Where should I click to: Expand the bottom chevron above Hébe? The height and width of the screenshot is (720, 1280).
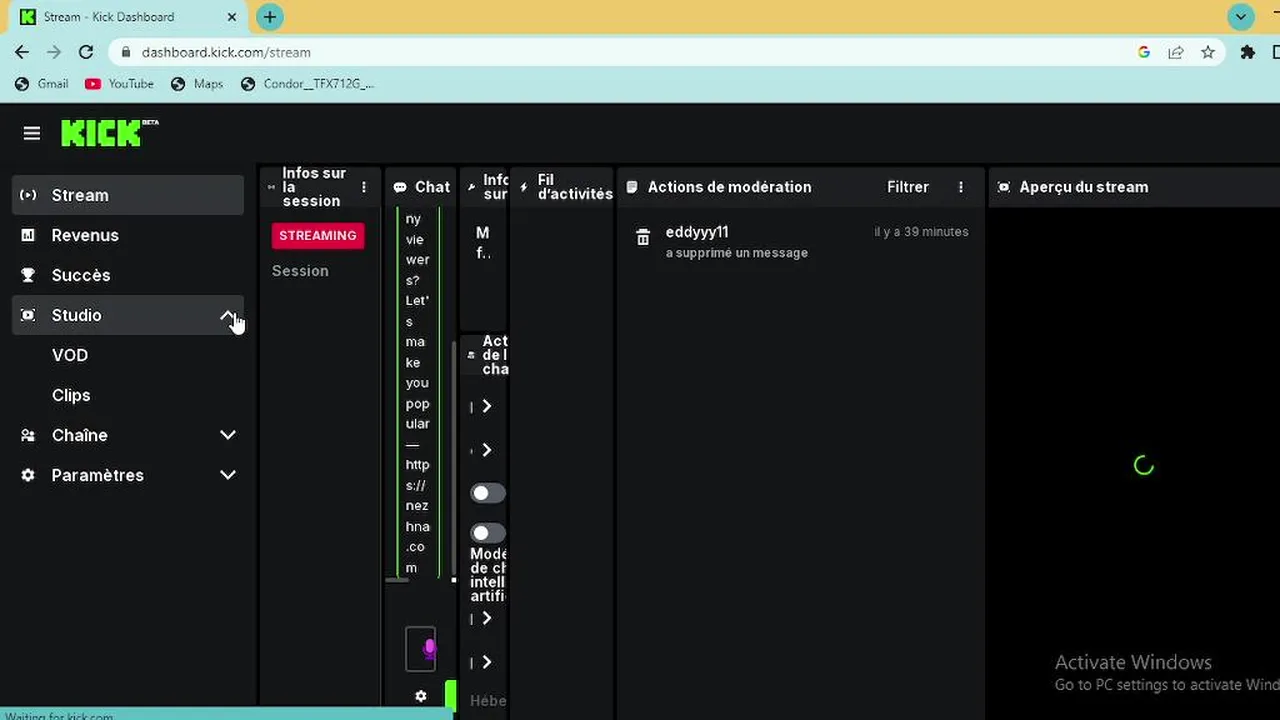pyautogui.click(x=487, y=662)
